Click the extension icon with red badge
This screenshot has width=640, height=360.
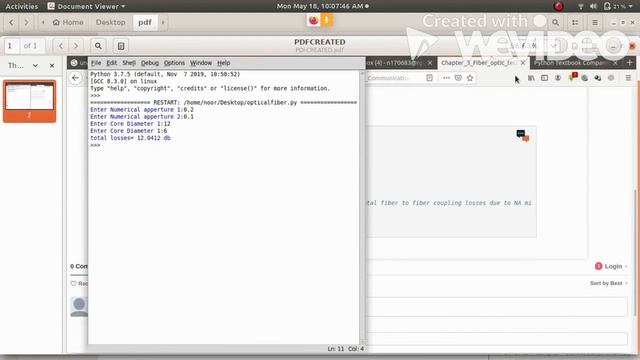pyautogui.click(x=572, y=77)
